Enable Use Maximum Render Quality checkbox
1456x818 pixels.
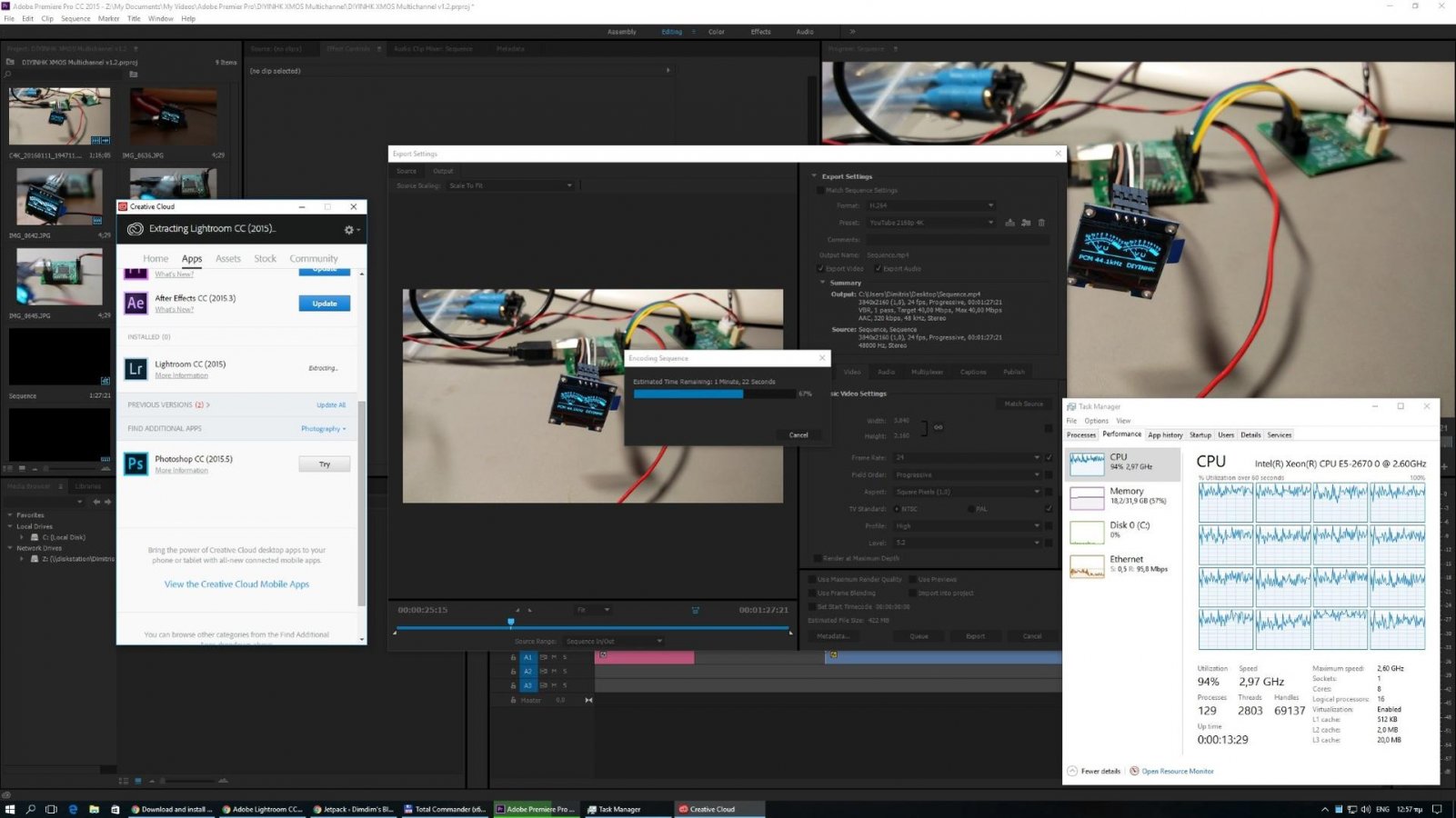tap(811, 579)
